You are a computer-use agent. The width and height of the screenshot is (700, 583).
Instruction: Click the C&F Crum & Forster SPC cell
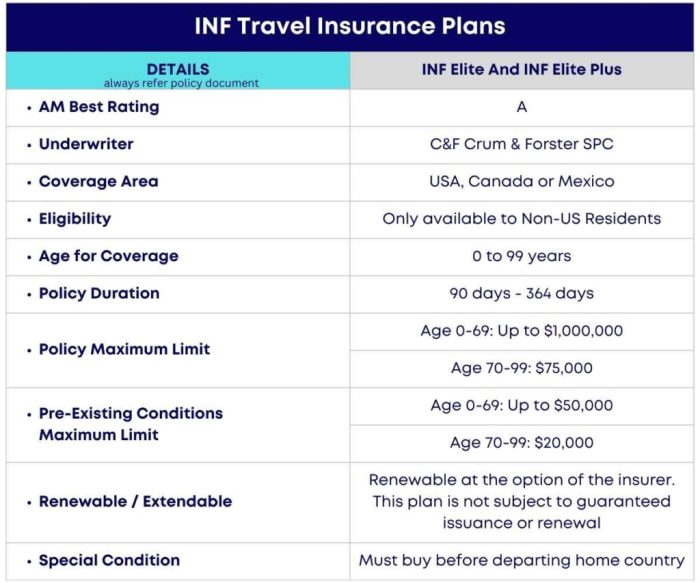pos(521,144)
